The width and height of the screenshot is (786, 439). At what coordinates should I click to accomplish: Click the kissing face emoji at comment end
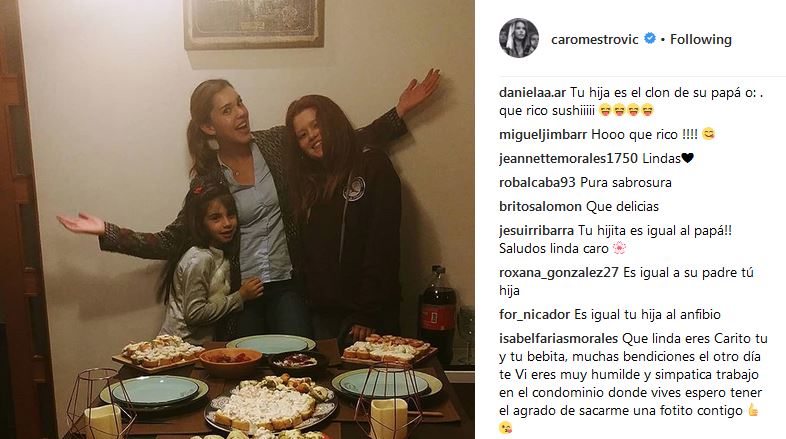pos(506,428)
